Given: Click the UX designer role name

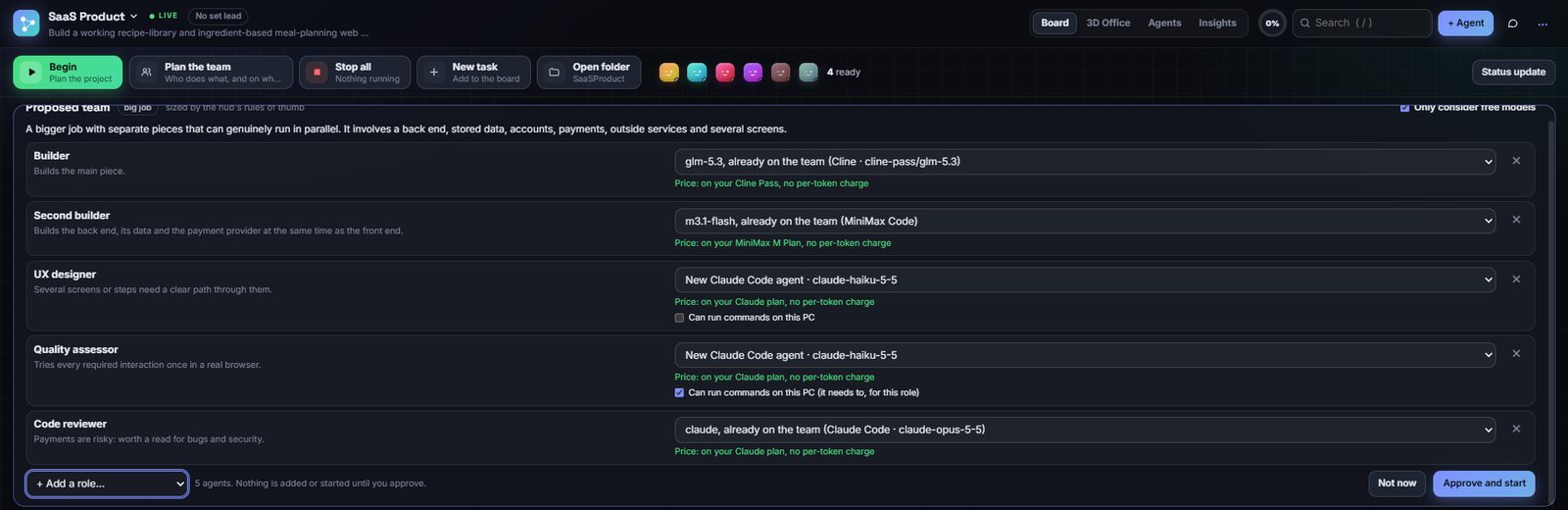Looking at the screenshot, I should (x=65, y=275).
